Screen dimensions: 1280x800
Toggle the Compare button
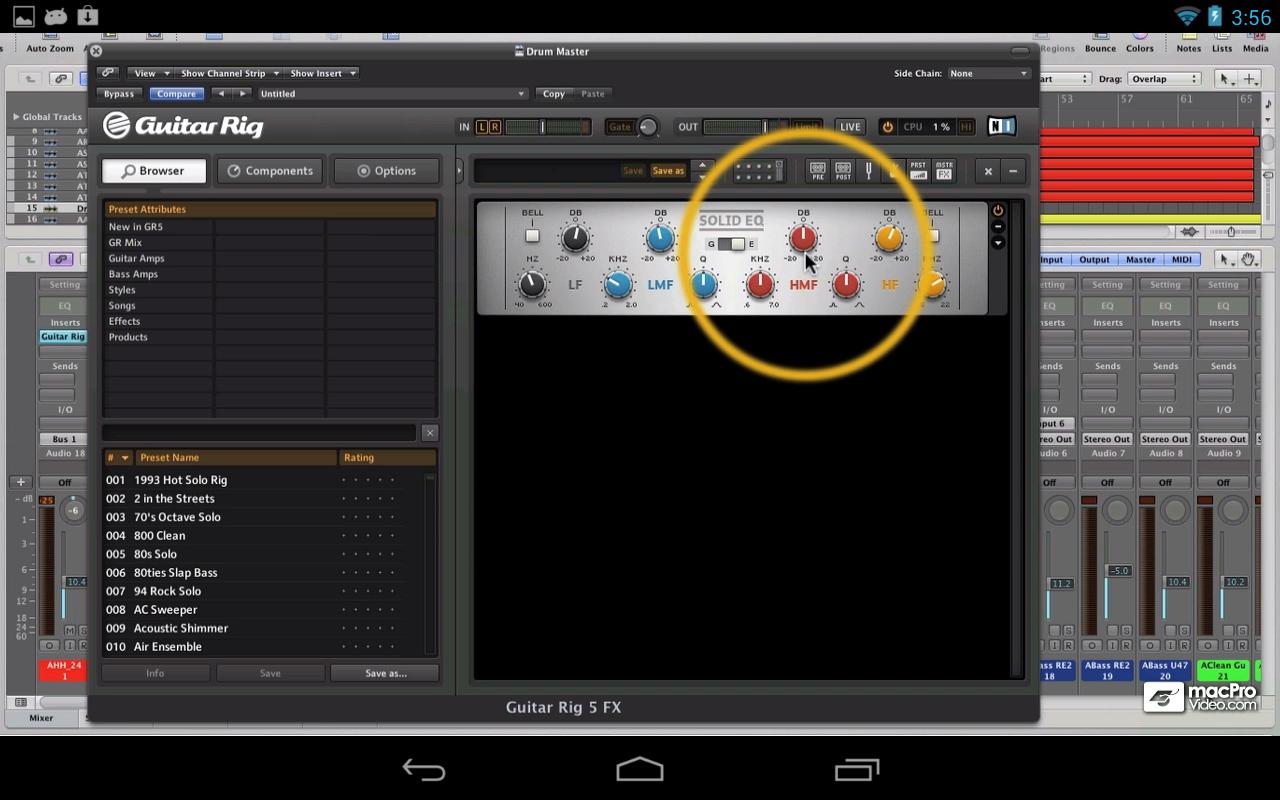point(176,94)
